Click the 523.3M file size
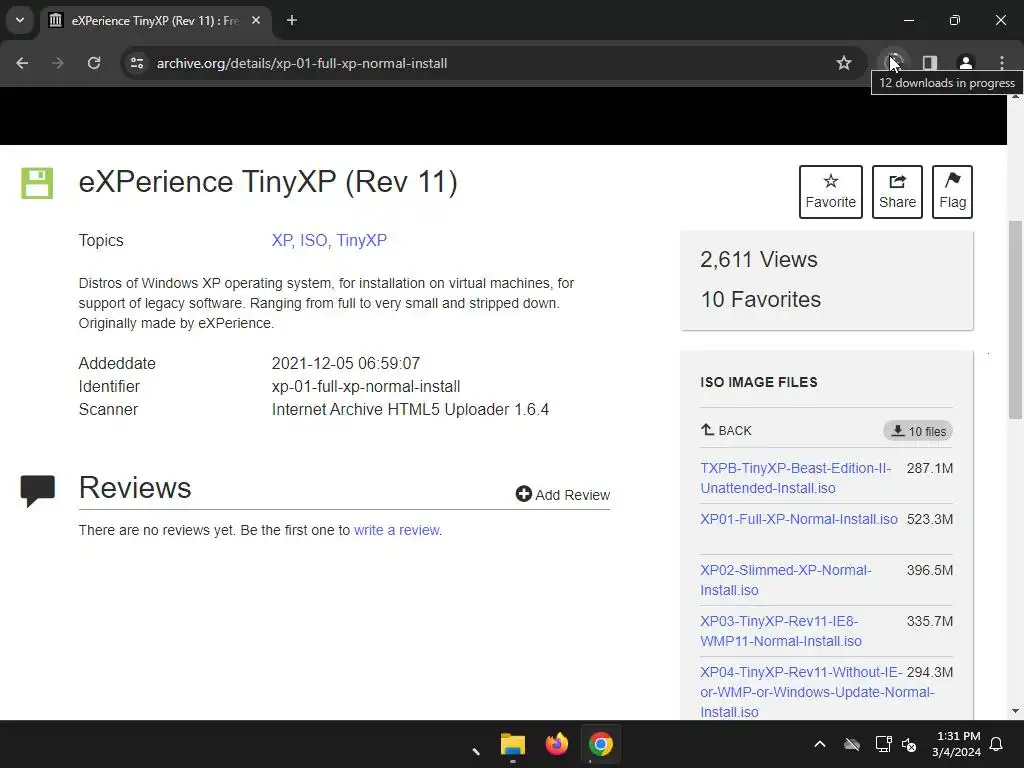The image size is (1024, 768). (929, 519)
